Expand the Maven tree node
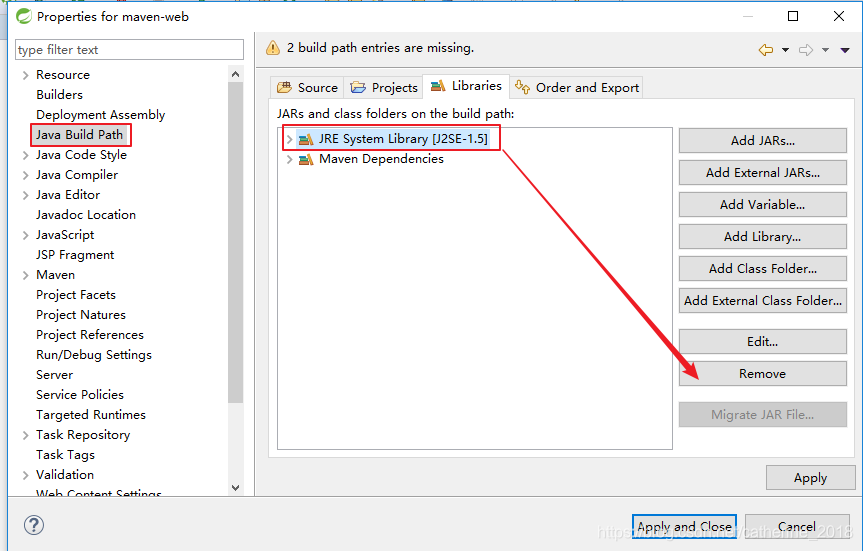This screenshot has width=863, height=551. [x=25, y=276]
